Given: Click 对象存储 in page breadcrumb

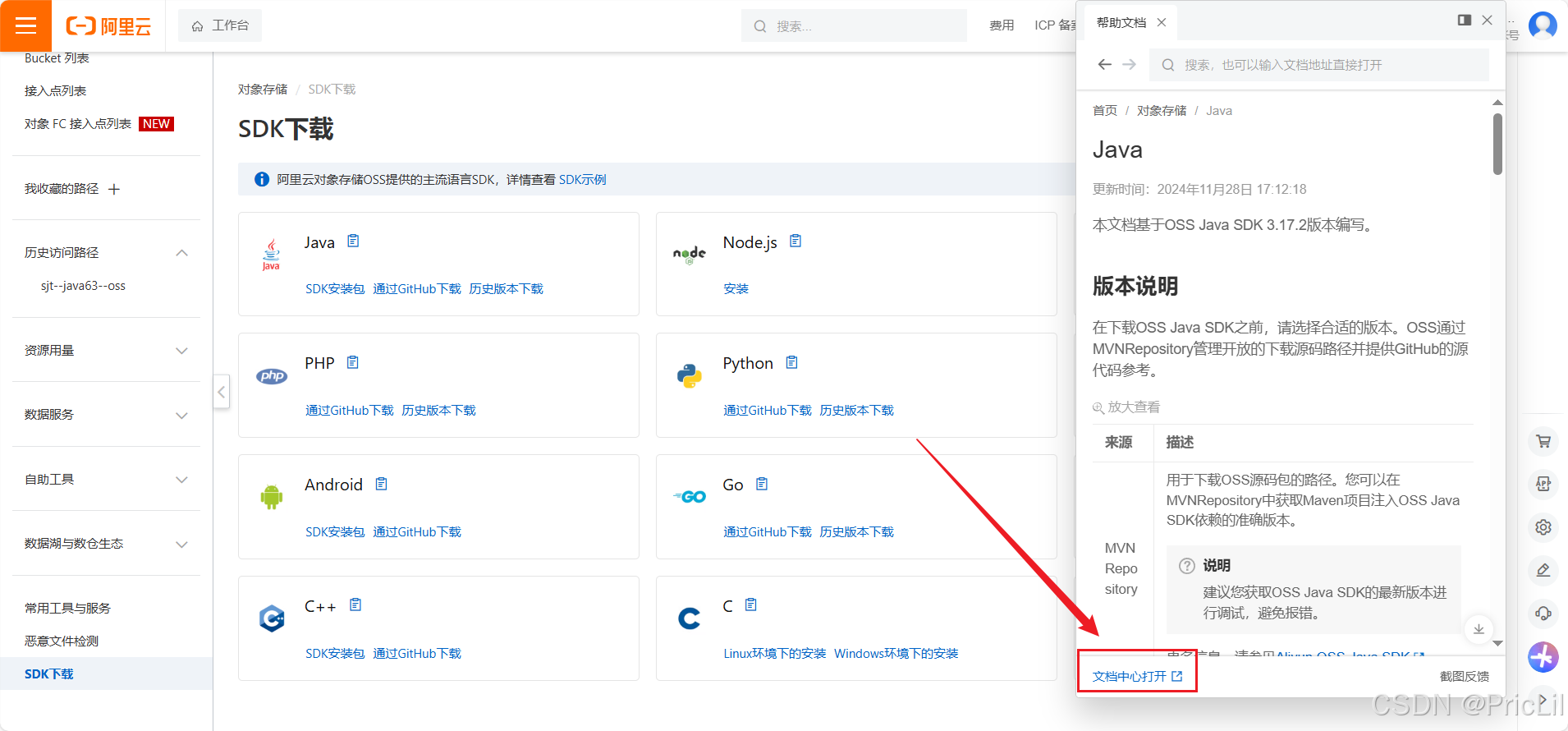Looking at the screenshot, I should 263,89.
